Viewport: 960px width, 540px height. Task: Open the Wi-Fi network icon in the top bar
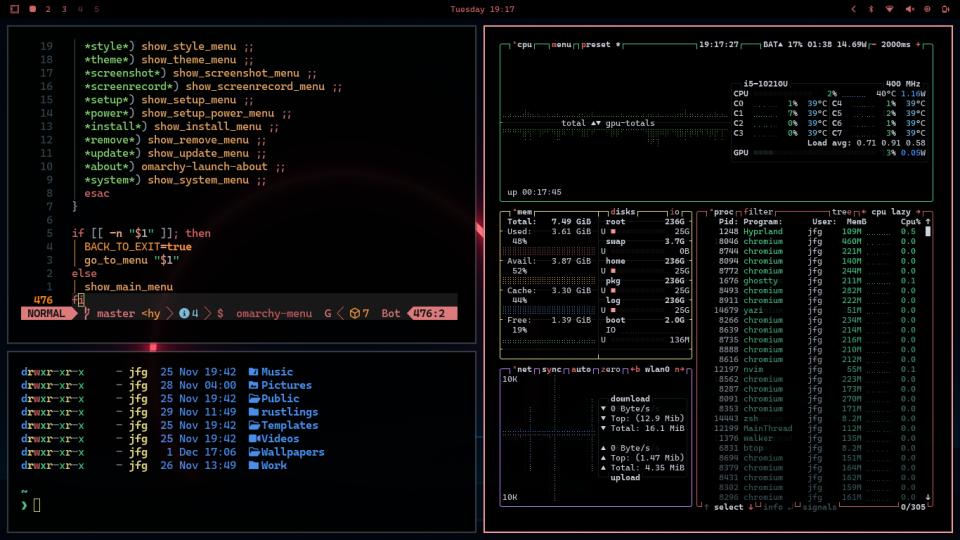pyautogui.click(x=889, y=9)
